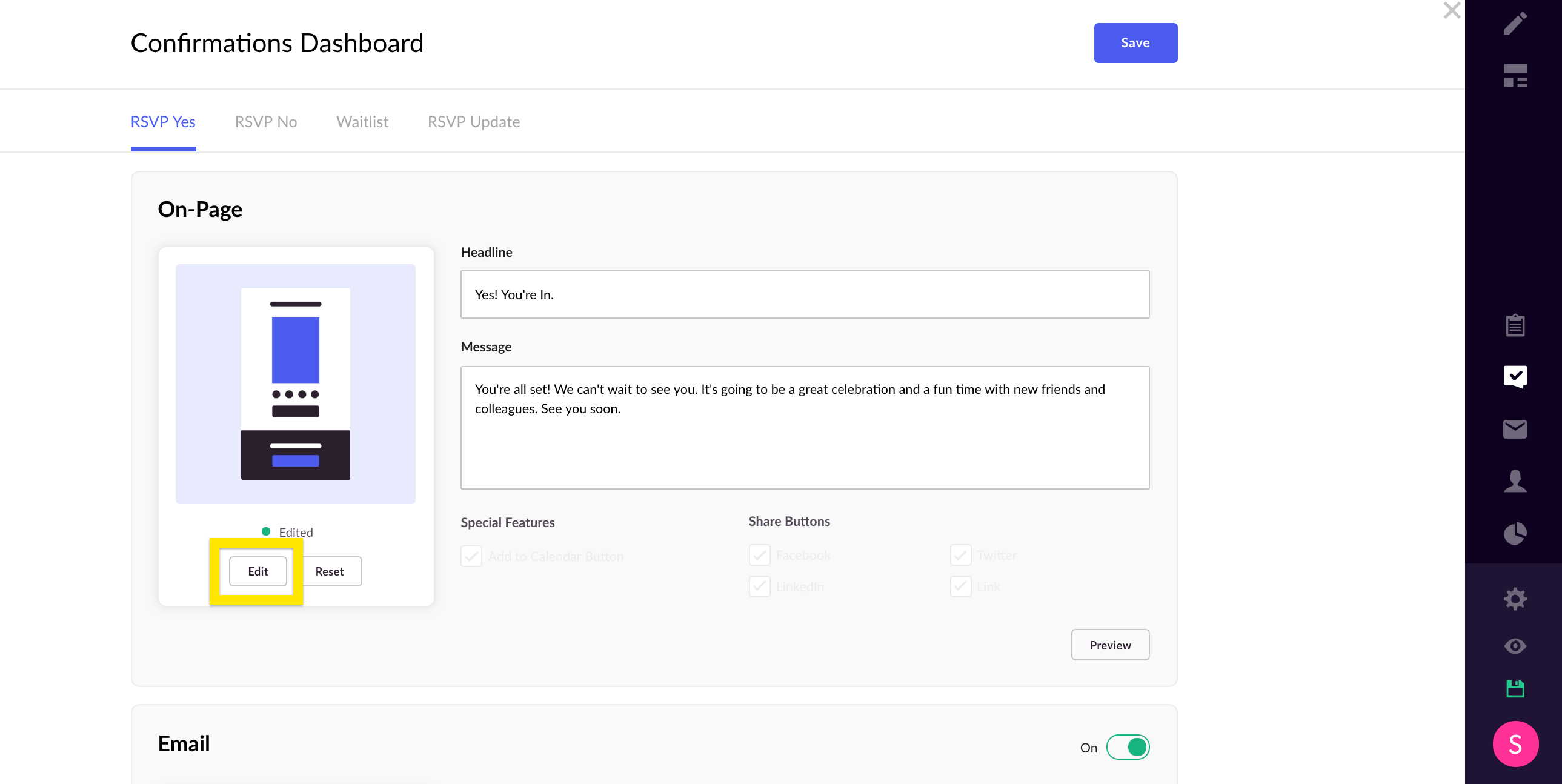Image resolution: width=1562 pixels, height=784 pixels.
Task: Click the Headline input field
Action: [x=805, y=294]
